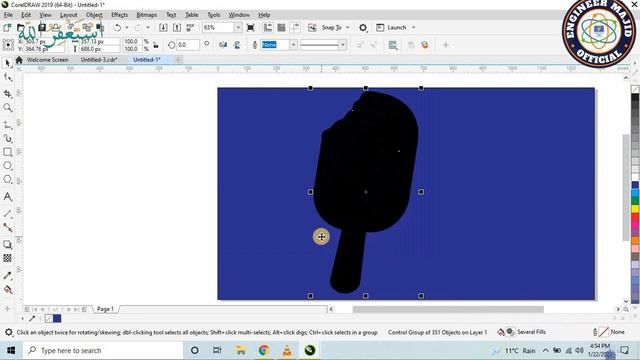
Task: Select the Drop Shadow tool
Action: point(7,244)
